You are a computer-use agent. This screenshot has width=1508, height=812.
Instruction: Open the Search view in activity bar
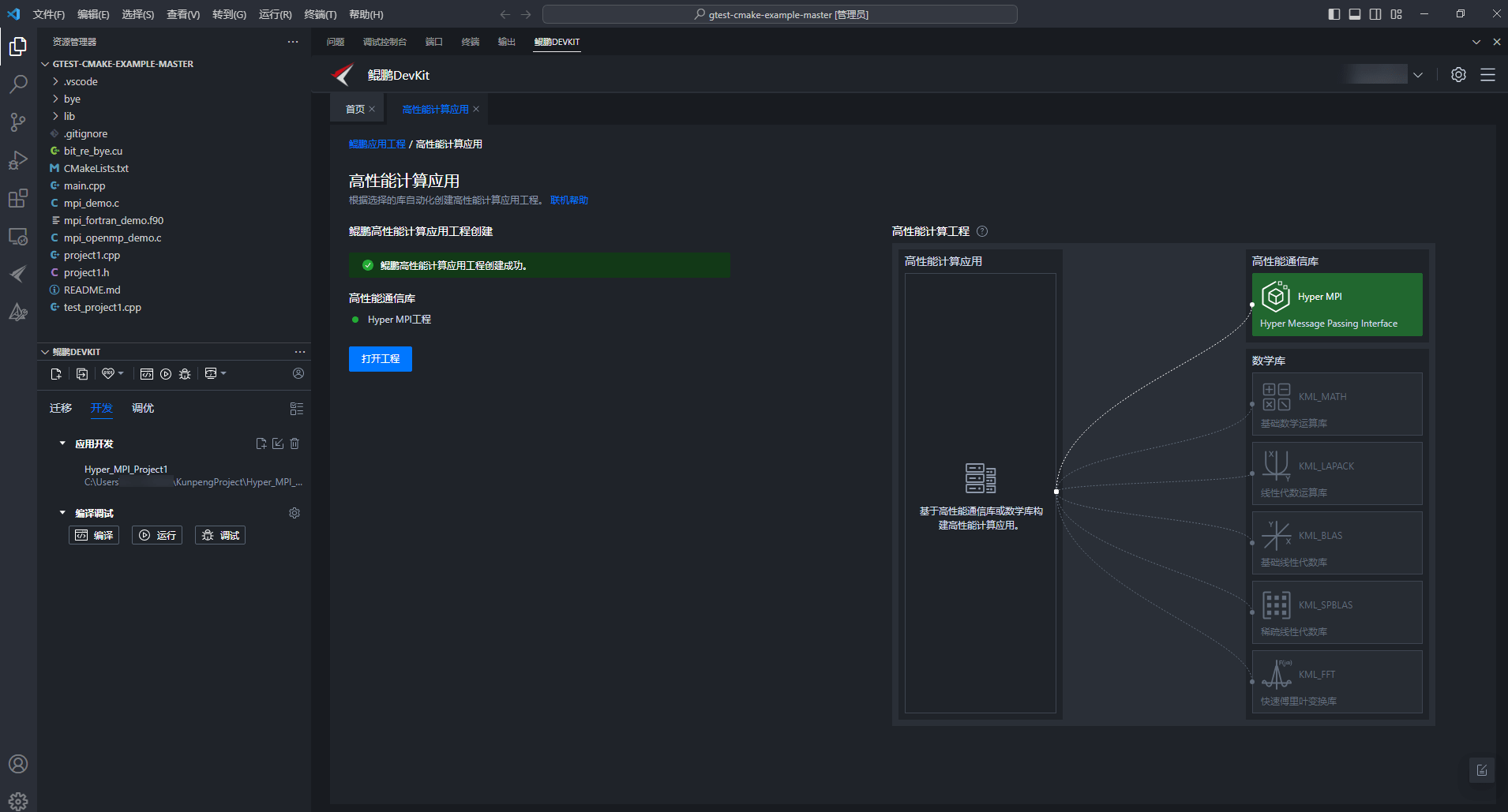pyautogui.click(x=18, y=84)
